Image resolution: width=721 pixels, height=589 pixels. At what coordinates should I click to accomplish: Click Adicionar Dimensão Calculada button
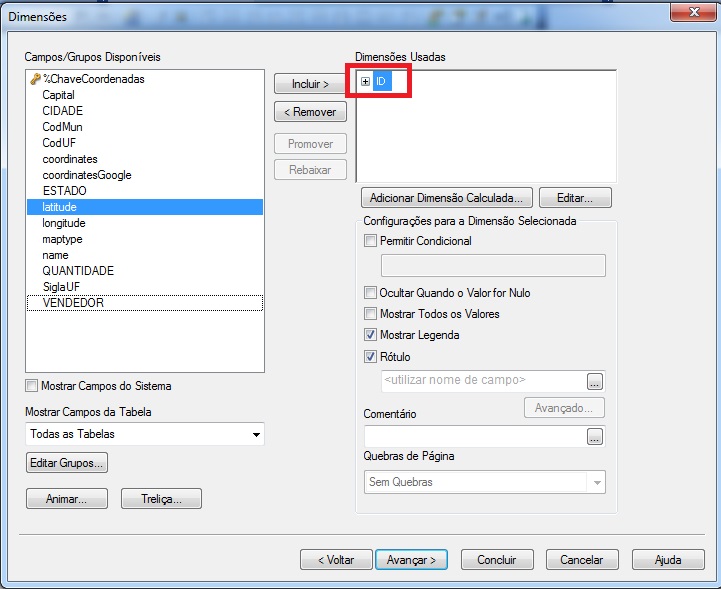click(446, 198)
